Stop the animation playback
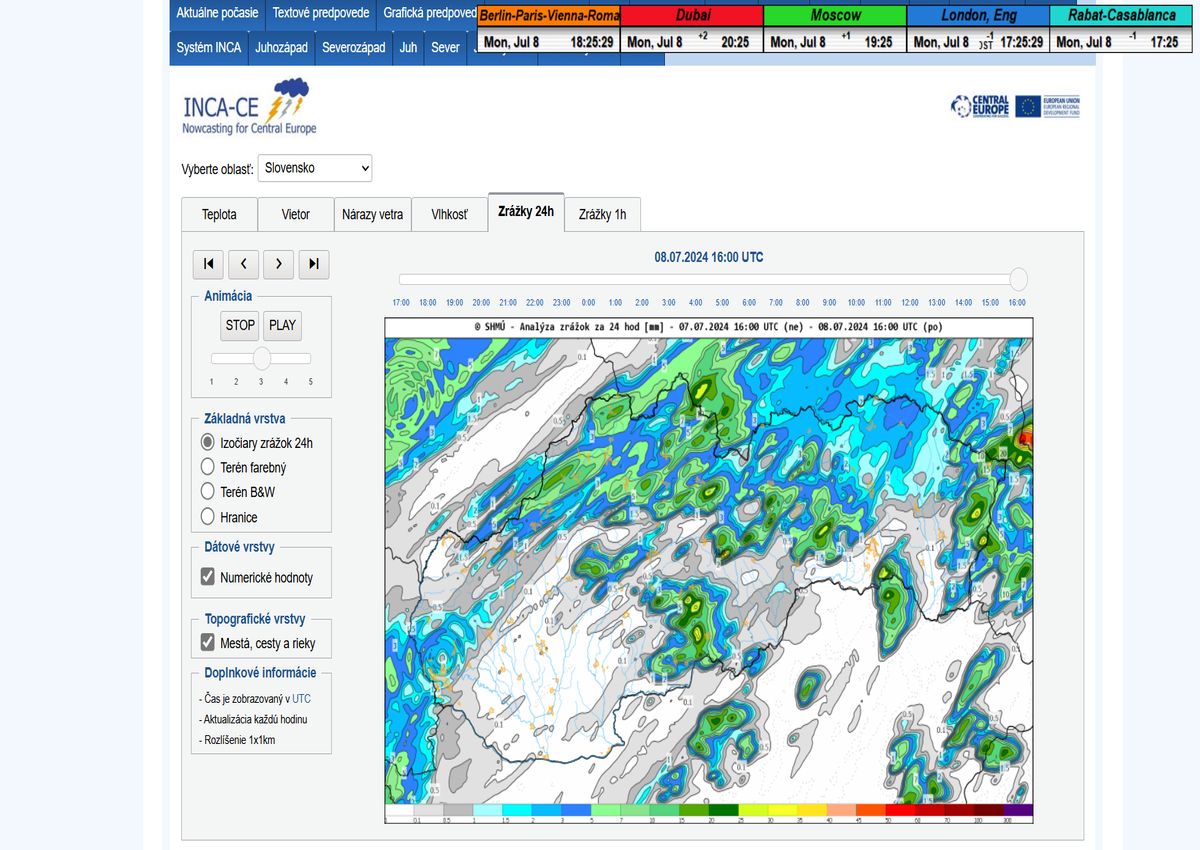 pos(240,325)
